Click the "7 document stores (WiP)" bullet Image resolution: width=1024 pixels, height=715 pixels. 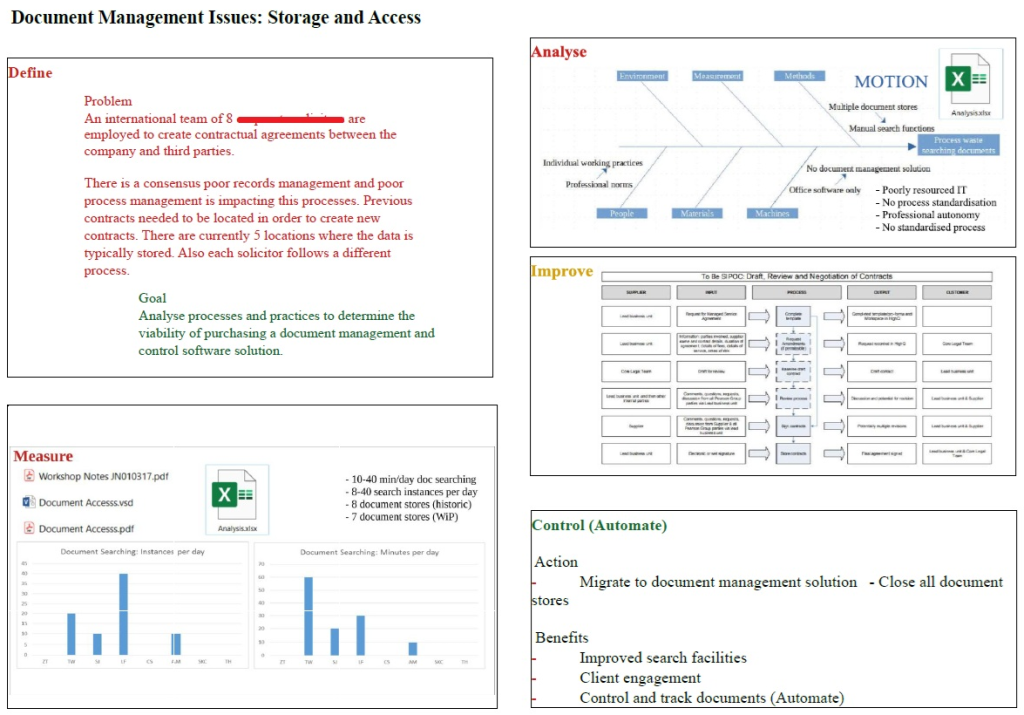[x=402, y=516]
